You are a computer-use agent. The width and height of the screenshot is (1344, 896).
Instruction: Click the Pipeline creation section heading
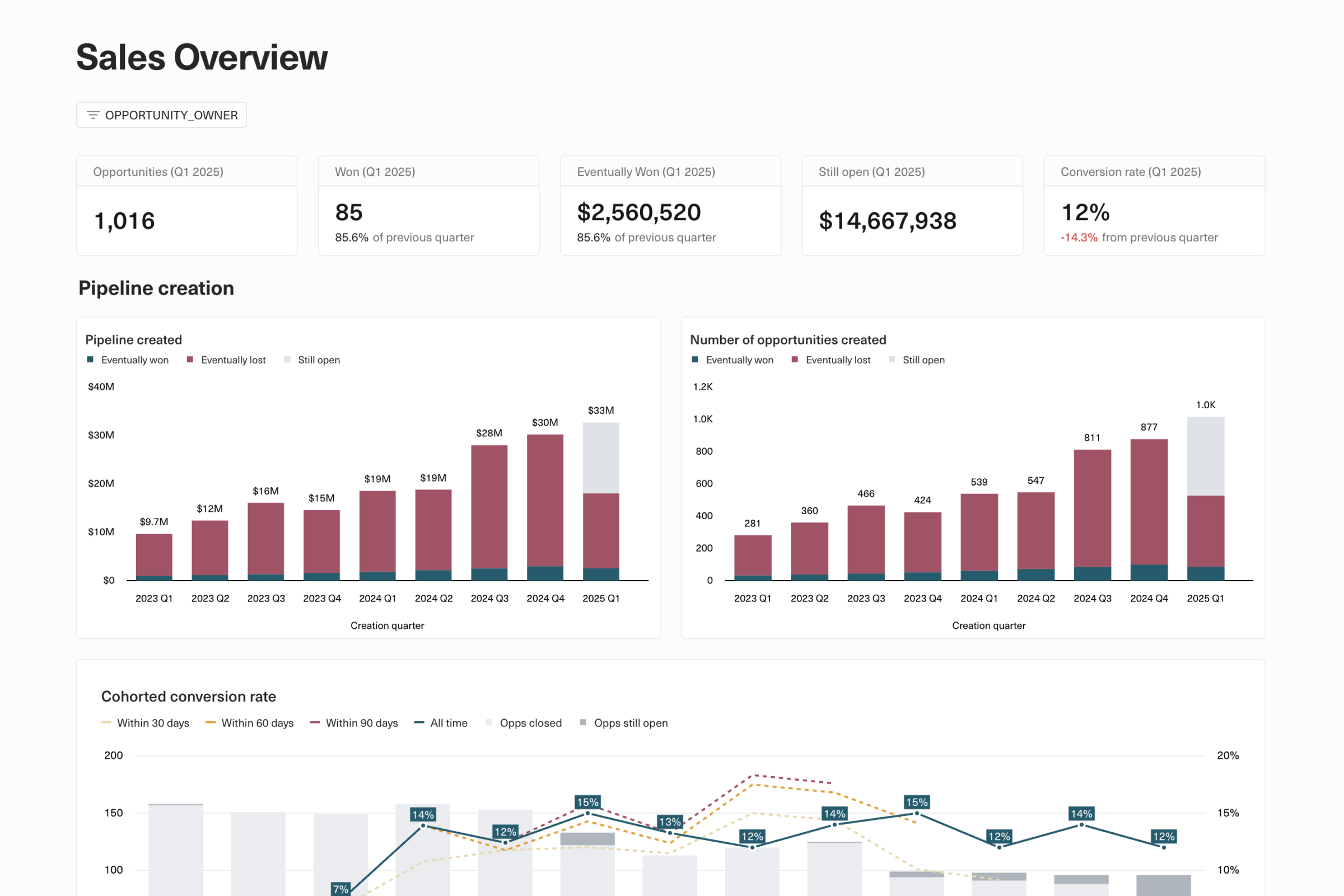pyautogui.click(x=156, y=288)
